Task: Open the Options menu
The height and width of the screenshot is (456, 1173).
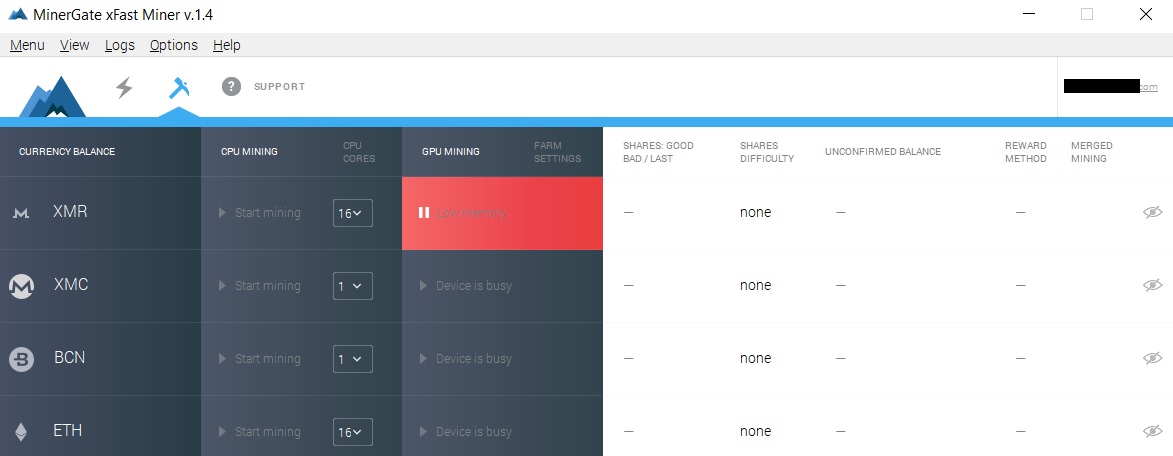Action: [x=174, y=45]
